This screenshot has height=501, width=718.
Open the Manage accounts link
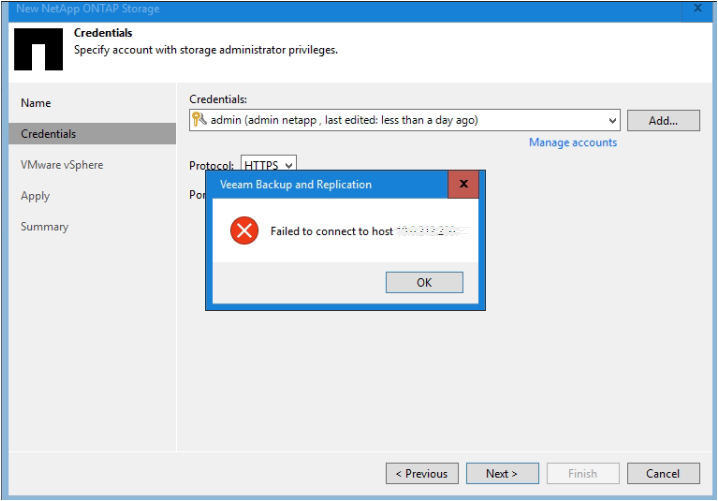tap(573, 142)
